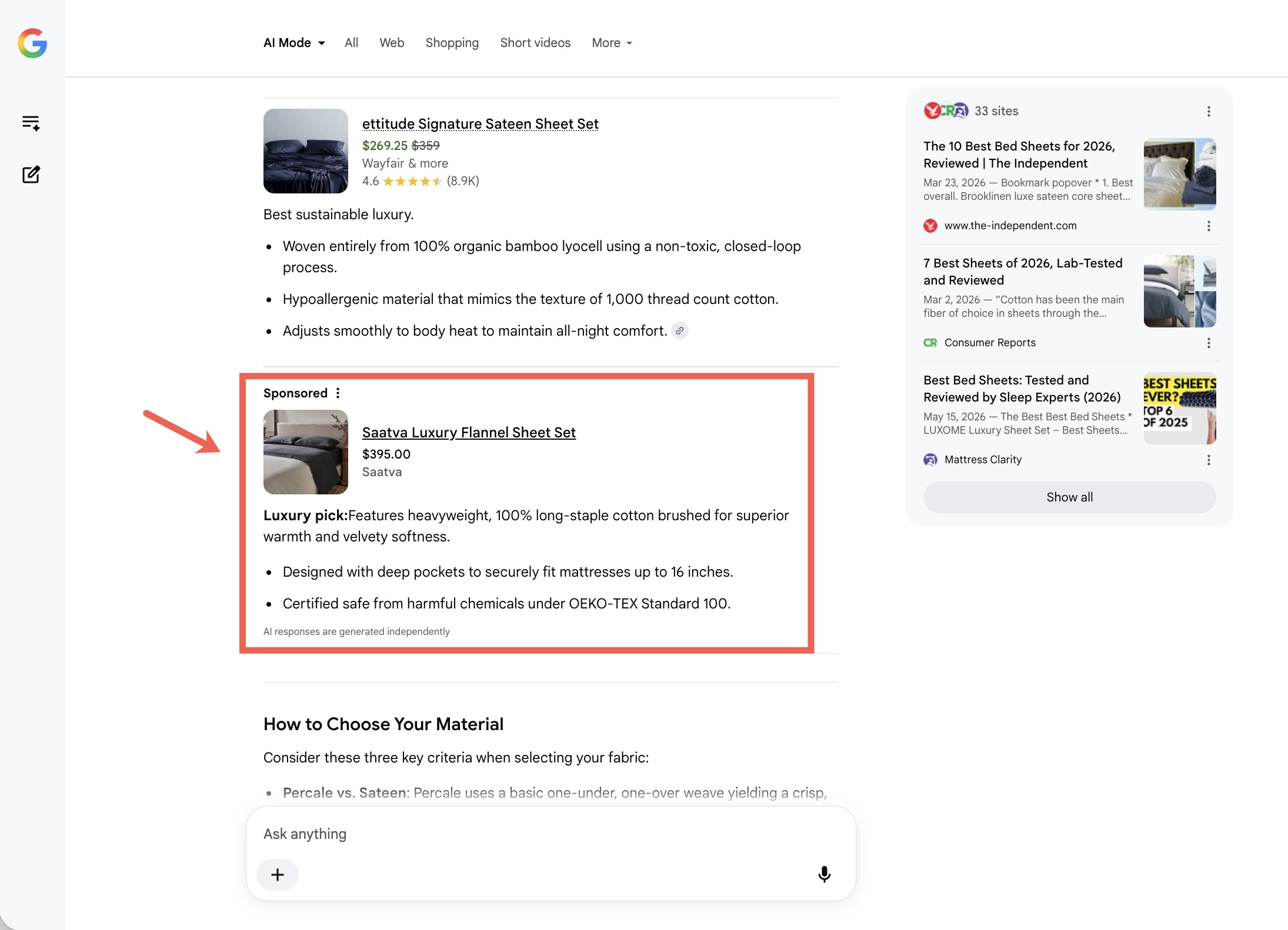Click the Sponsored label
The height and width of the screenshot is (930, 1288).
(x=295, y=393)
